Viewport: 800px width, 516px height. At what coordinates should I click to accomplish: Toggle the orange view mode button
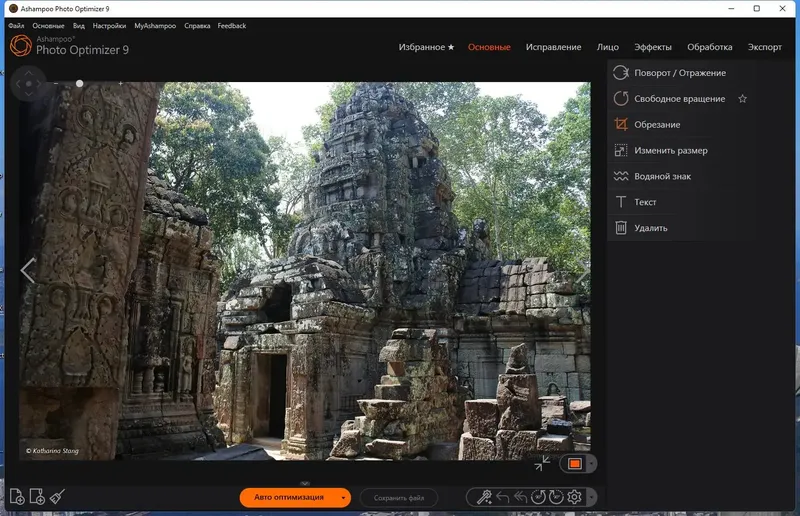click(574, 464)
